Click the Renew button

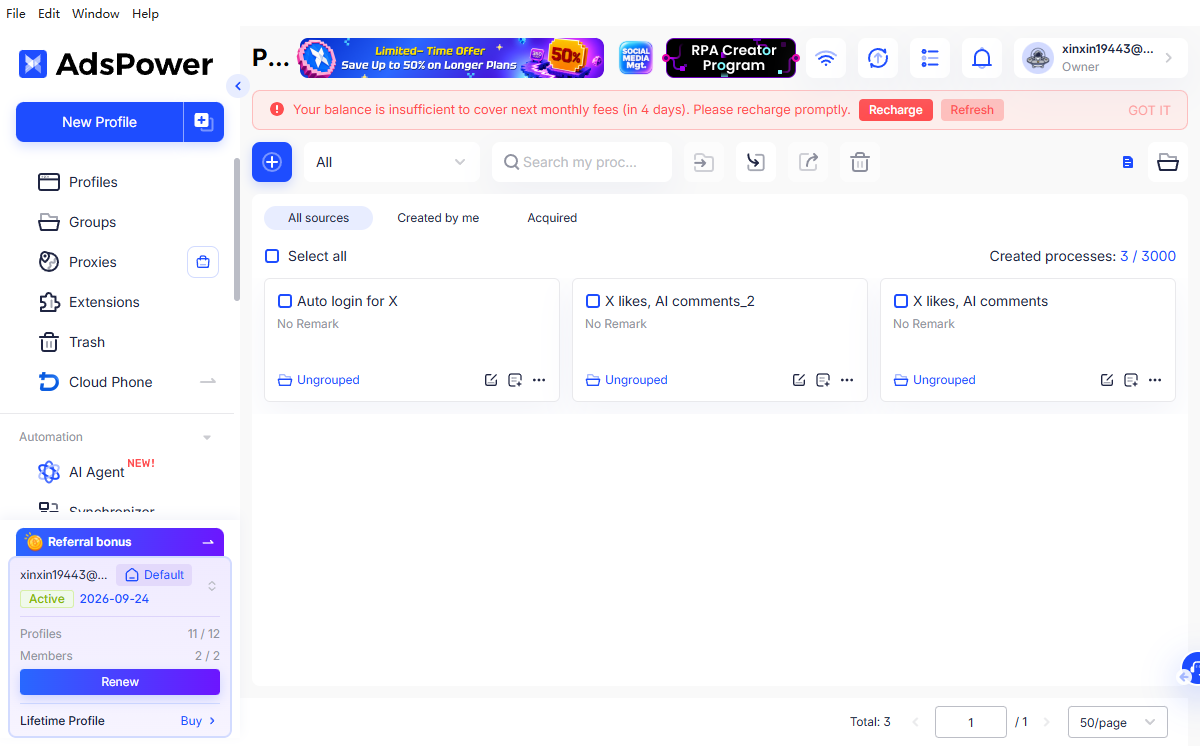coord(120,682)
